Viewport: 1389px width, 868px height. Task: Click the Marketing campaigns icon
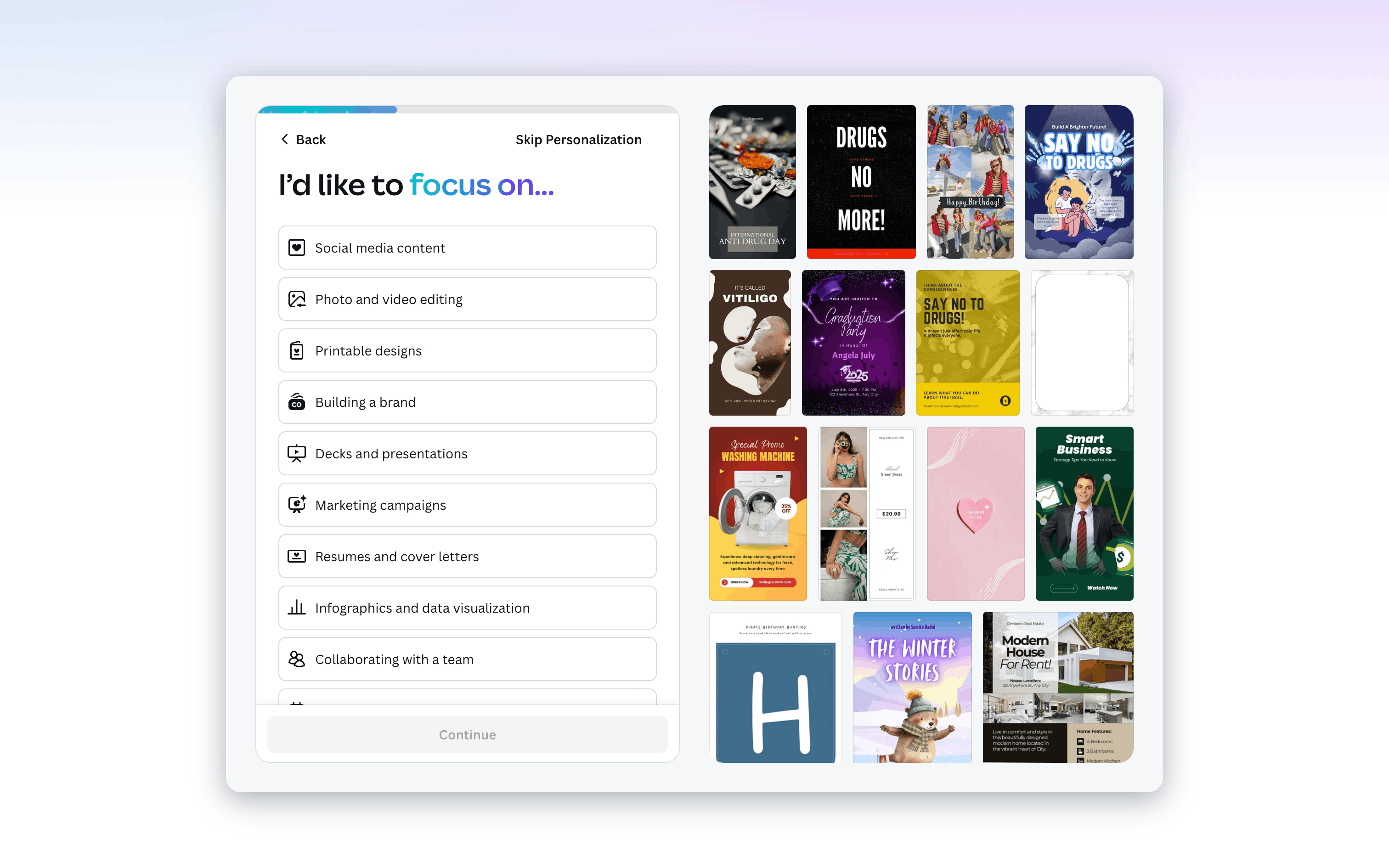tap(296, 505)
